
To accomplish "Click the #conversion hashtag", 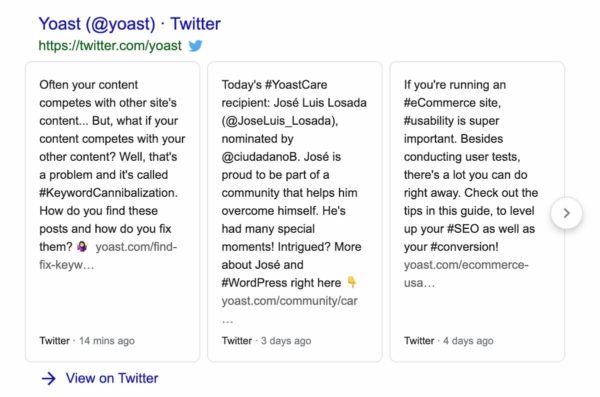I will 464,247.
